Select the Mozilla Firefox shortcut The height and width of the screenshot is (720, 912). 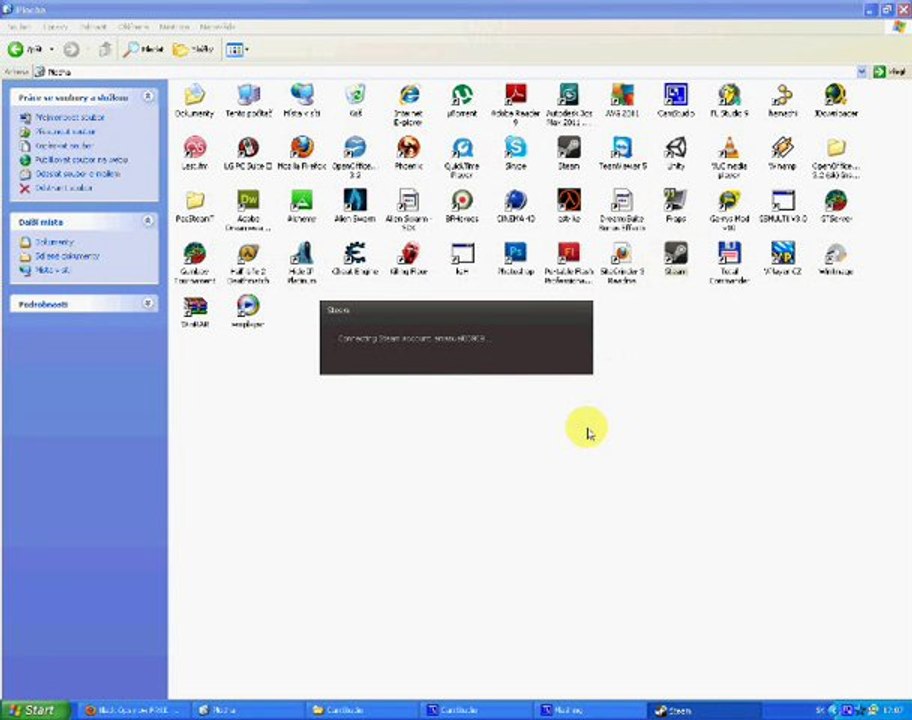pos(301,154)
